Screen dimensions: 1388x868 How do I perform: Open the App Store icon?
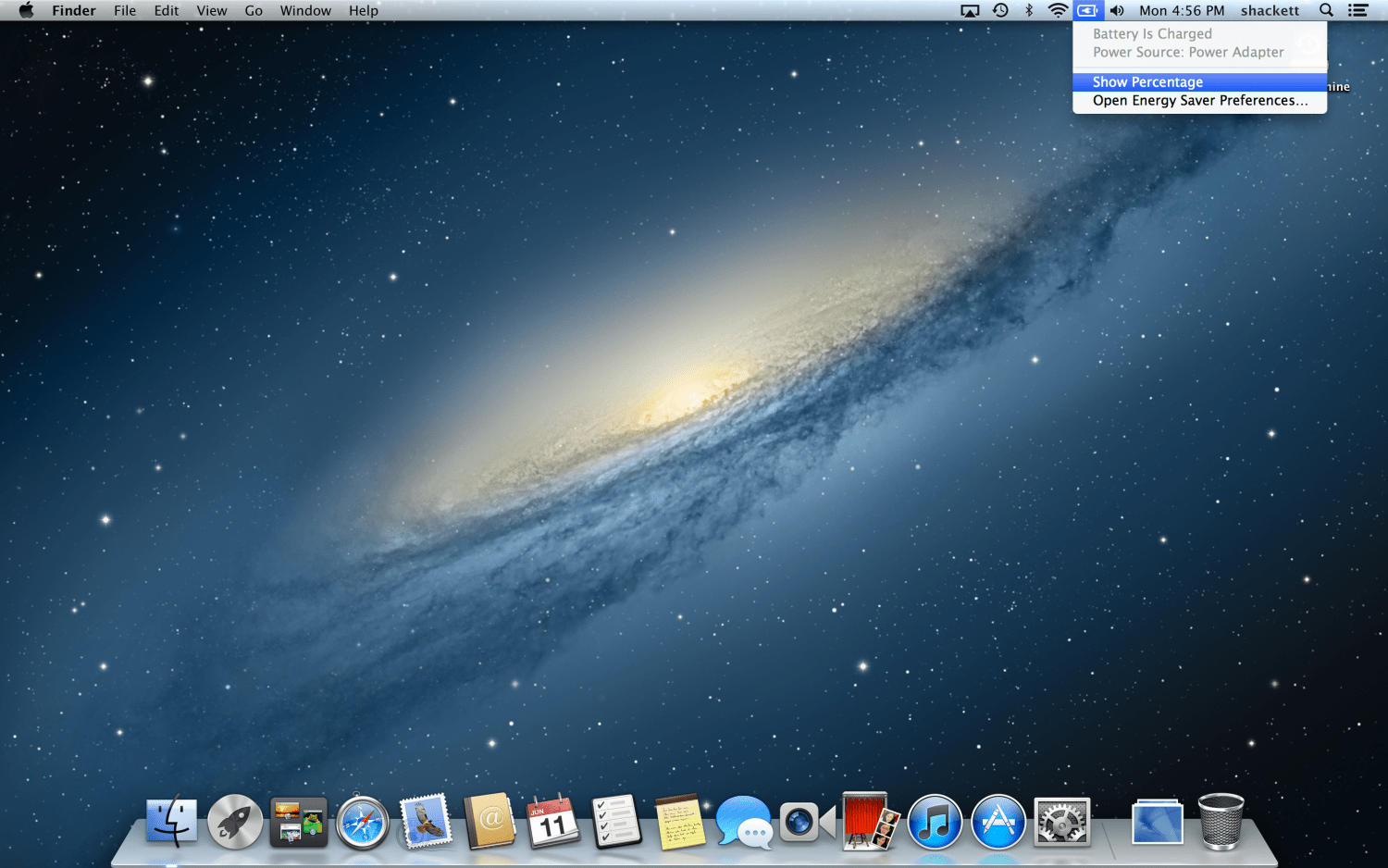(x=998, y=822)
